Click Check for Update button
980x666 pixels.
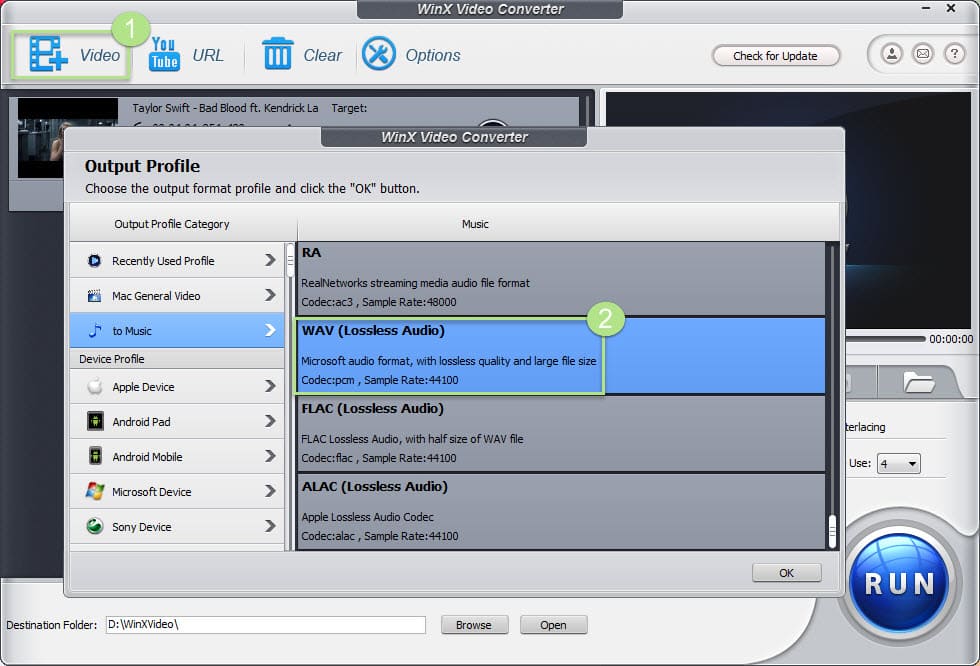pyautogui.click(x=775, y=56)
